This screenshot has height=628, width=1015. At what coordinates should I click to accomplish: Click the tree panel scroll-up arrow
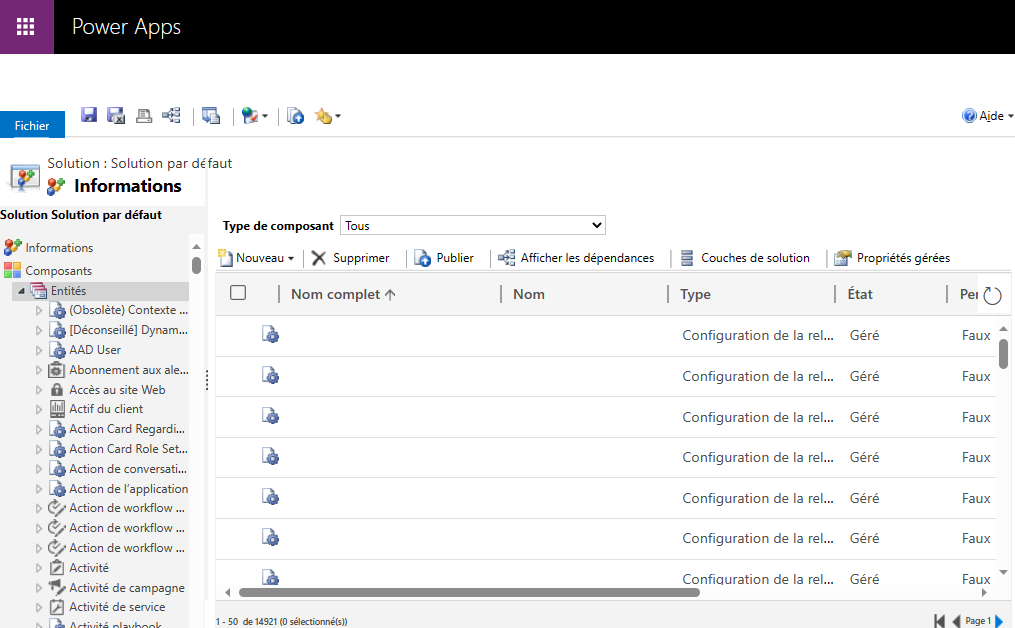[x=196, y=247]
